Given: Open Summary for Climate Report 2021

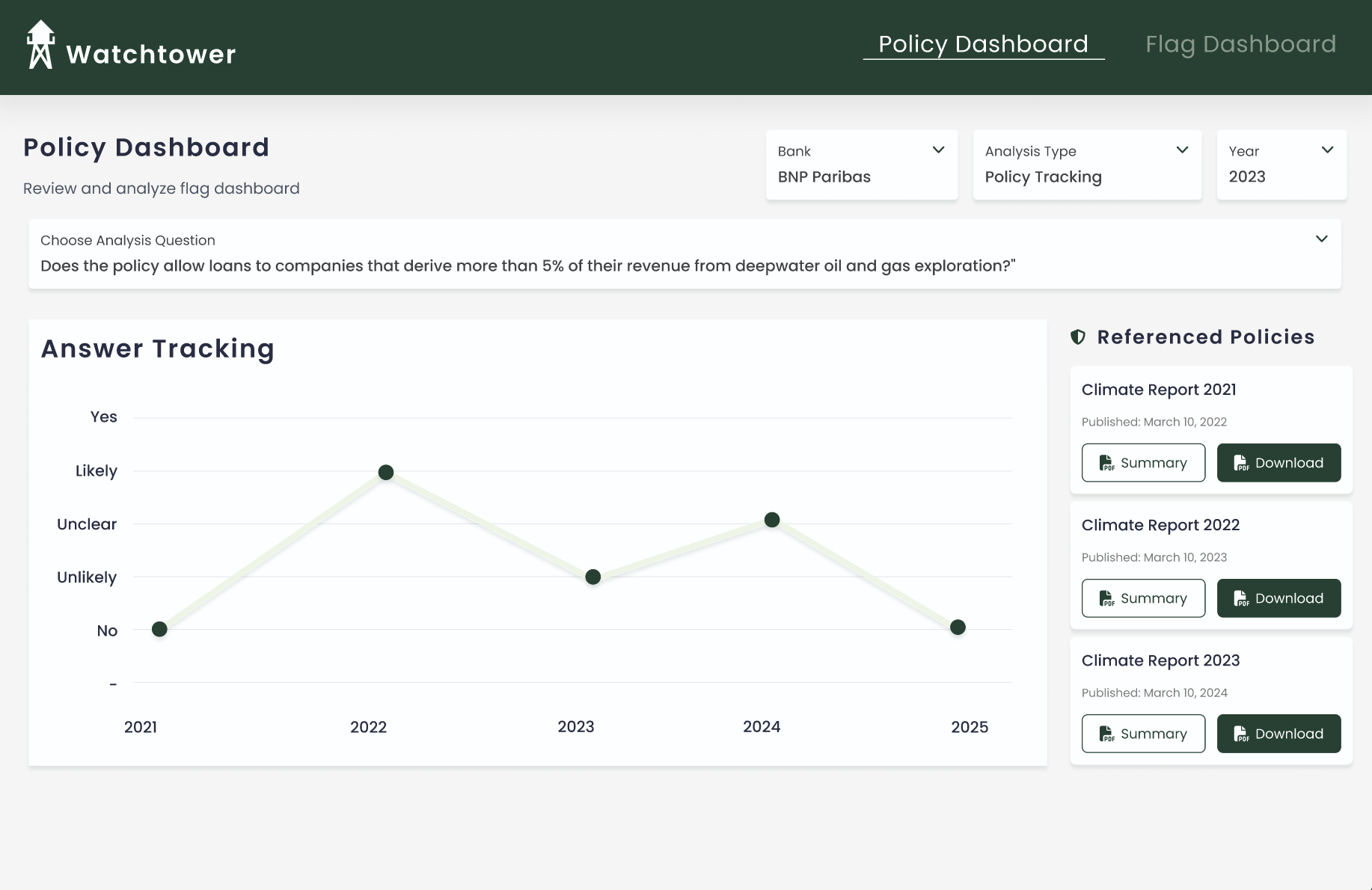Looking at the screenshot, I should click(1143, 463).
